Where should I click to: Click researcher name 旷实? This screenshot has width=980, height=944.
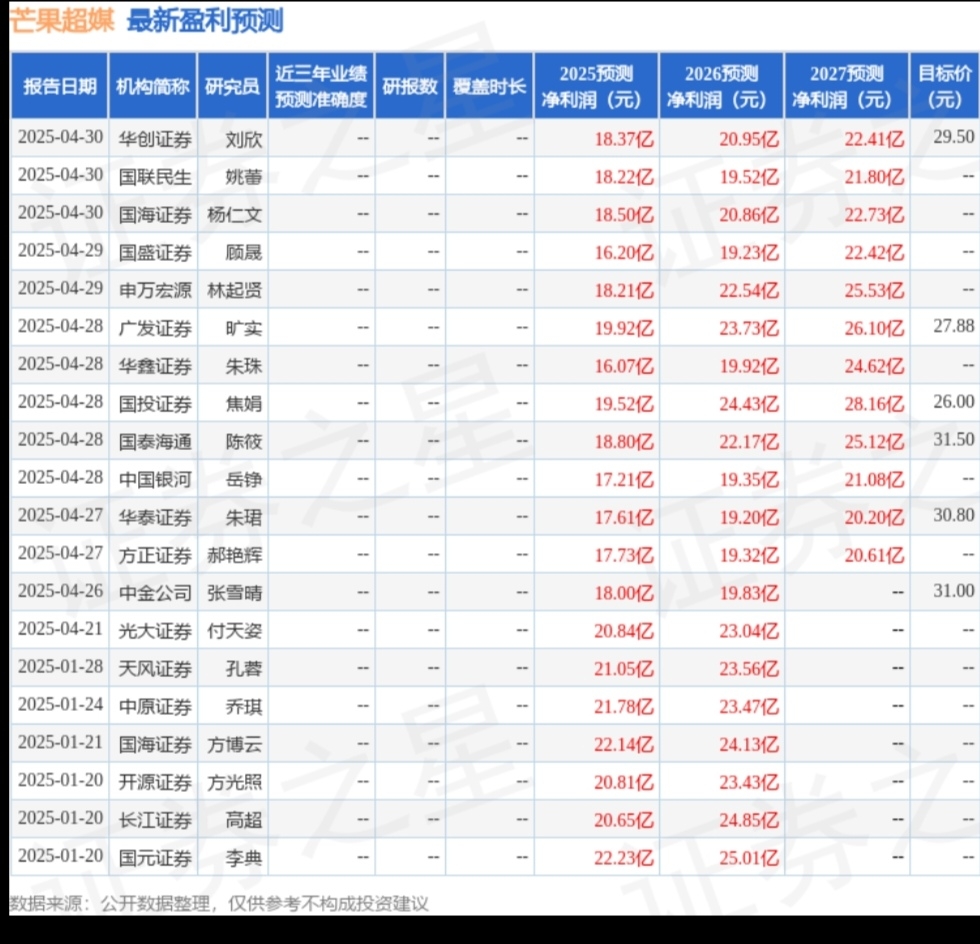tap(244, 328)
